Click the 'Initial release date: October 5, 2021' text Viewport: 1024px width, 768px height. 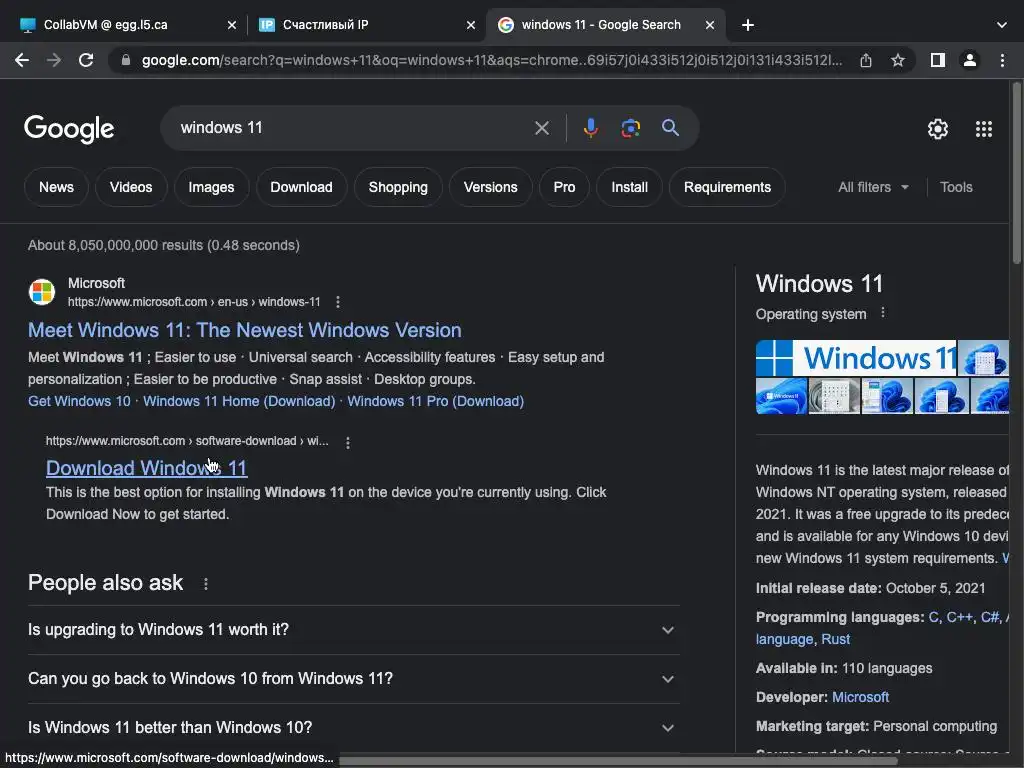[871, 588]
